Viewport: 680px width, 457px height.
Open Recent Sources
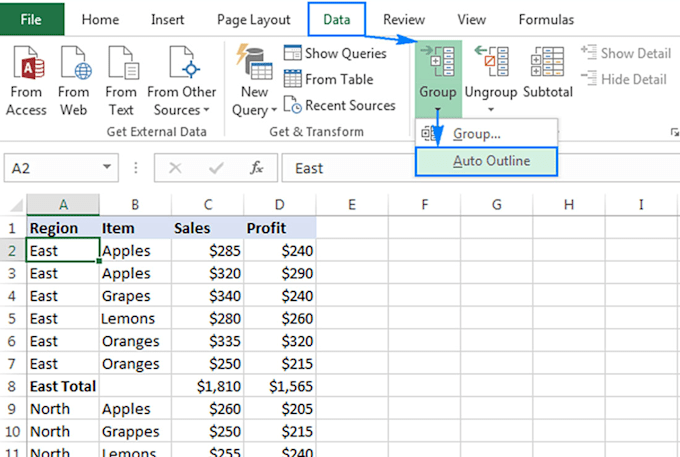point(339,105)
